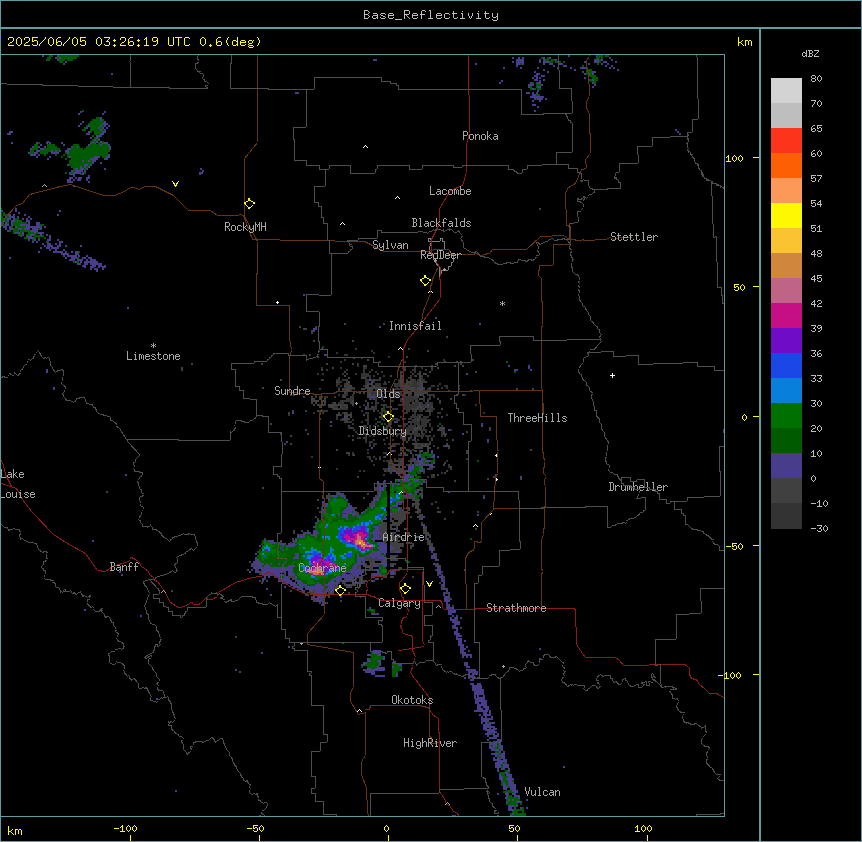Click the Calgary city label
The width and height of the screenshot is (862, 842).
399,603
